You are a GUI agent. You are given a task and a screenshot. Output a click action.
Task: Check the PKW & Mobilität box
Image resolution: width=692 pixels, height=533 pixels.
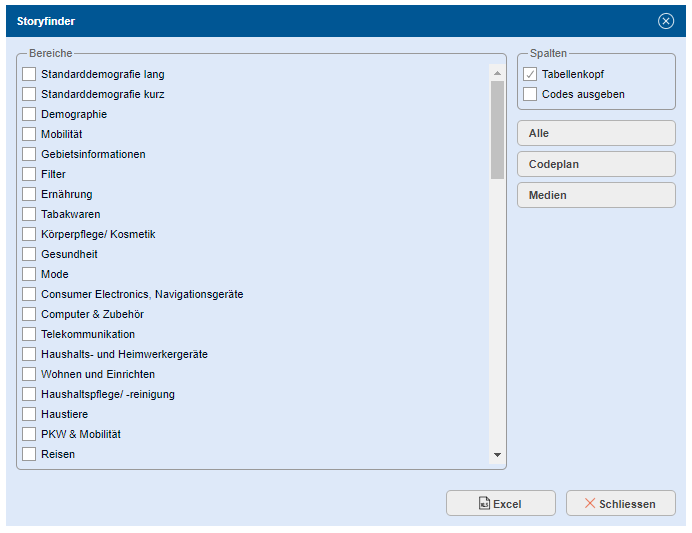click(x=29, y=434)
